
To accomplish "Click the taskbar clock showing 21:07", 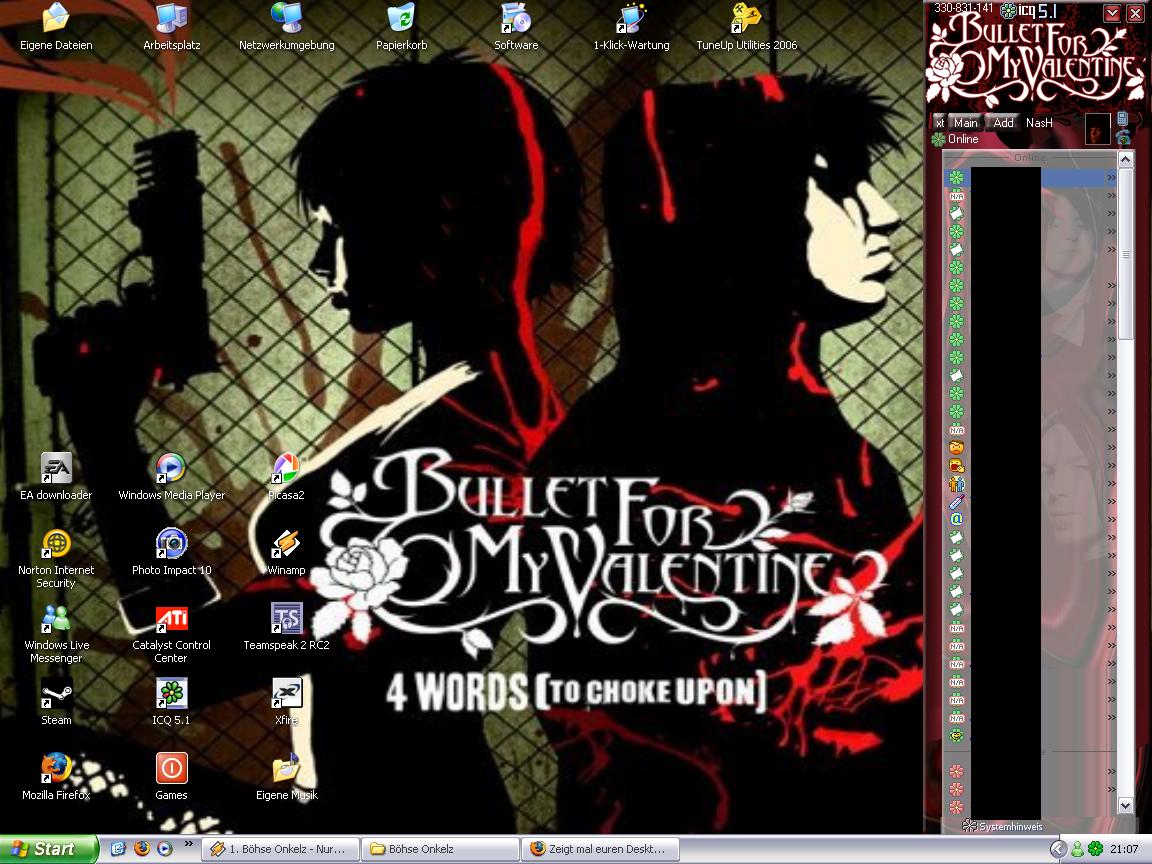I will [x=1124, y=849].
